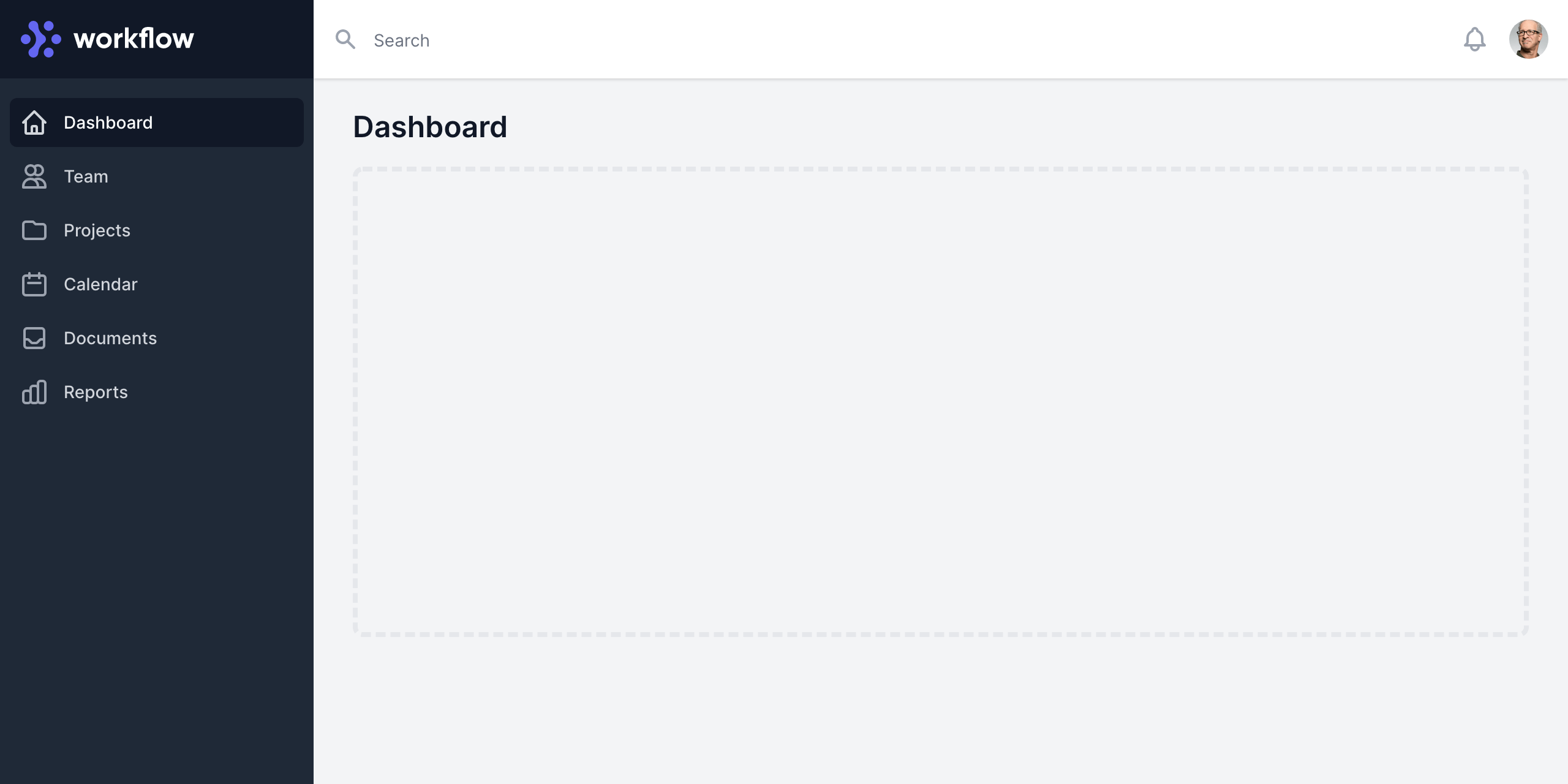Open notifications with the bell icon
1568x784 pixels.
1474,40
